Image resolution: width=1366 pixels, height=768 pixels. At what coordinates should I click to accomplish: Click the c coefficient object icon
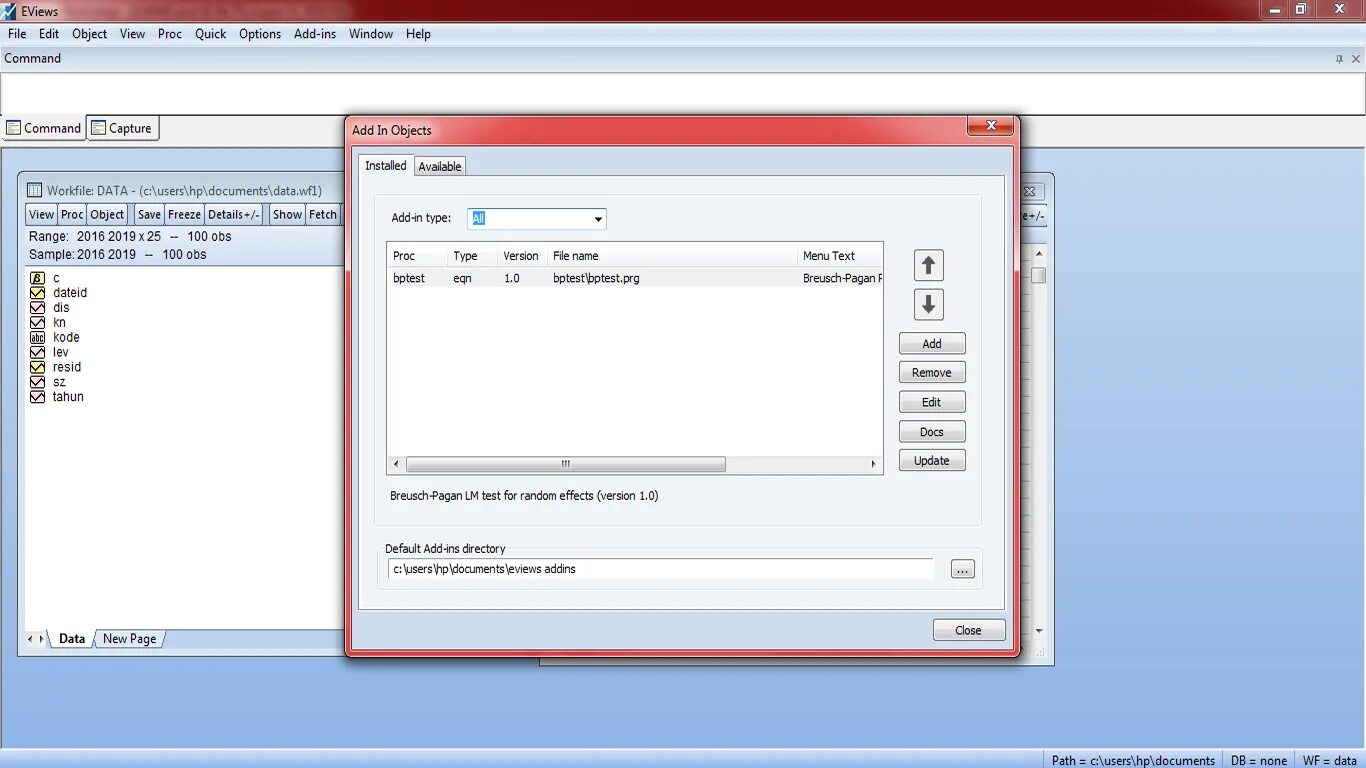pyautogui.click(x=37, y=278)
